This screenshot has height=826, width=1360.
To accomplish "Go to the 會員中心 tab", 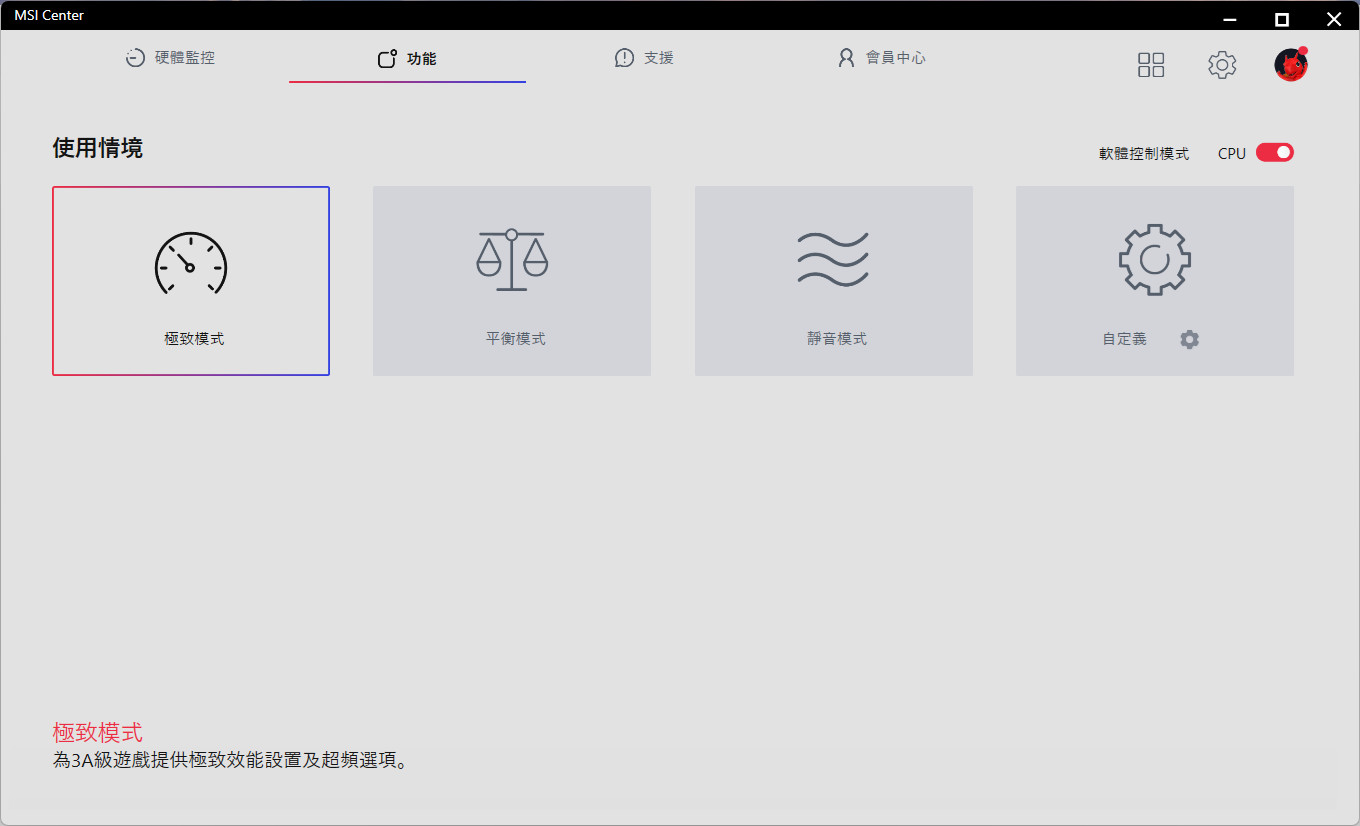I will [x=895, y=58].
